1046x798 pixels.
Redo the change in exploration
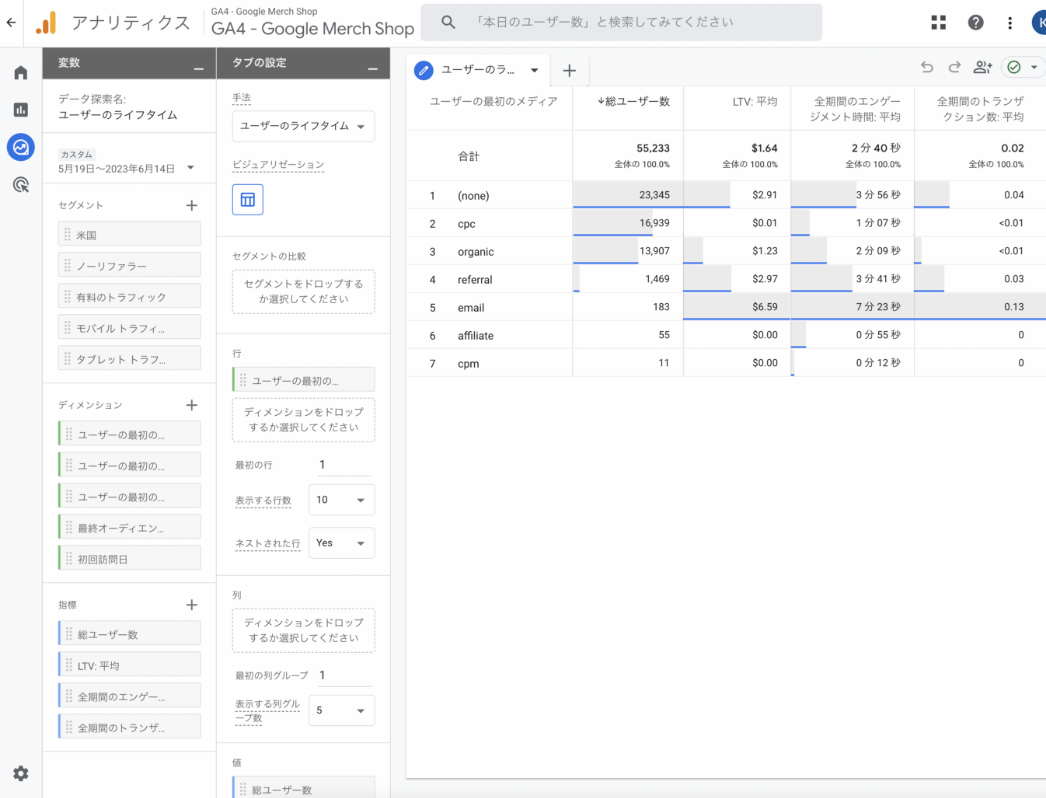pos(954,67)
